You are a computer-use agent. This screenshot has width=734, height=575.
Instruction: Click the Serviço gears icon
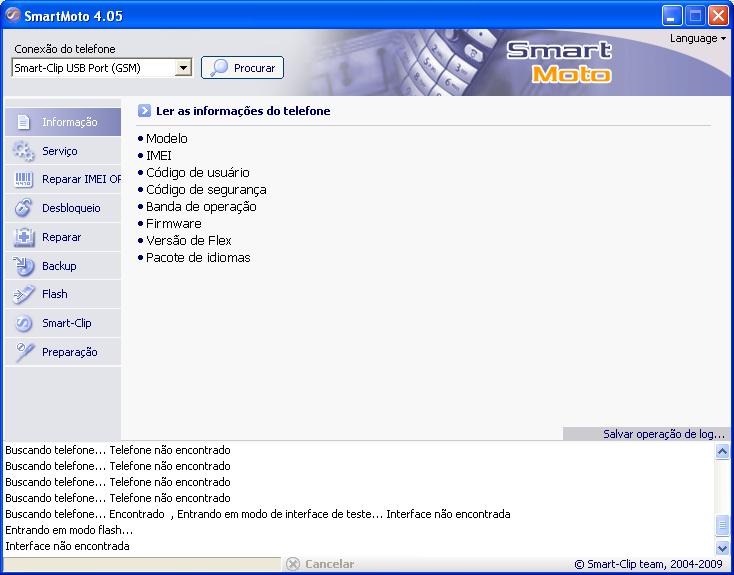[x=23, y=151]
